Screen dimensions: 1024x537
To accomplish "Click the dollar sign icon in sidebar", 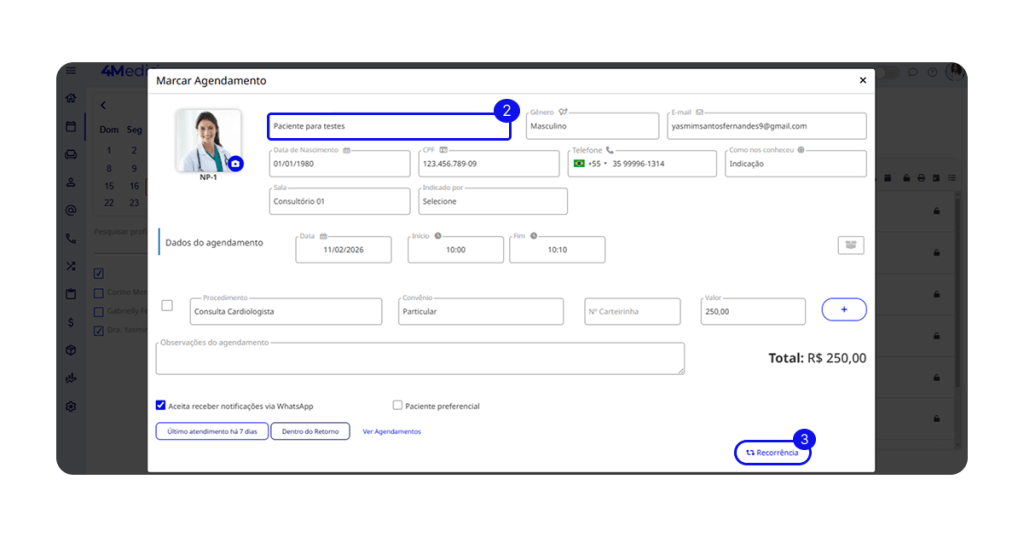I will (71, 322).
